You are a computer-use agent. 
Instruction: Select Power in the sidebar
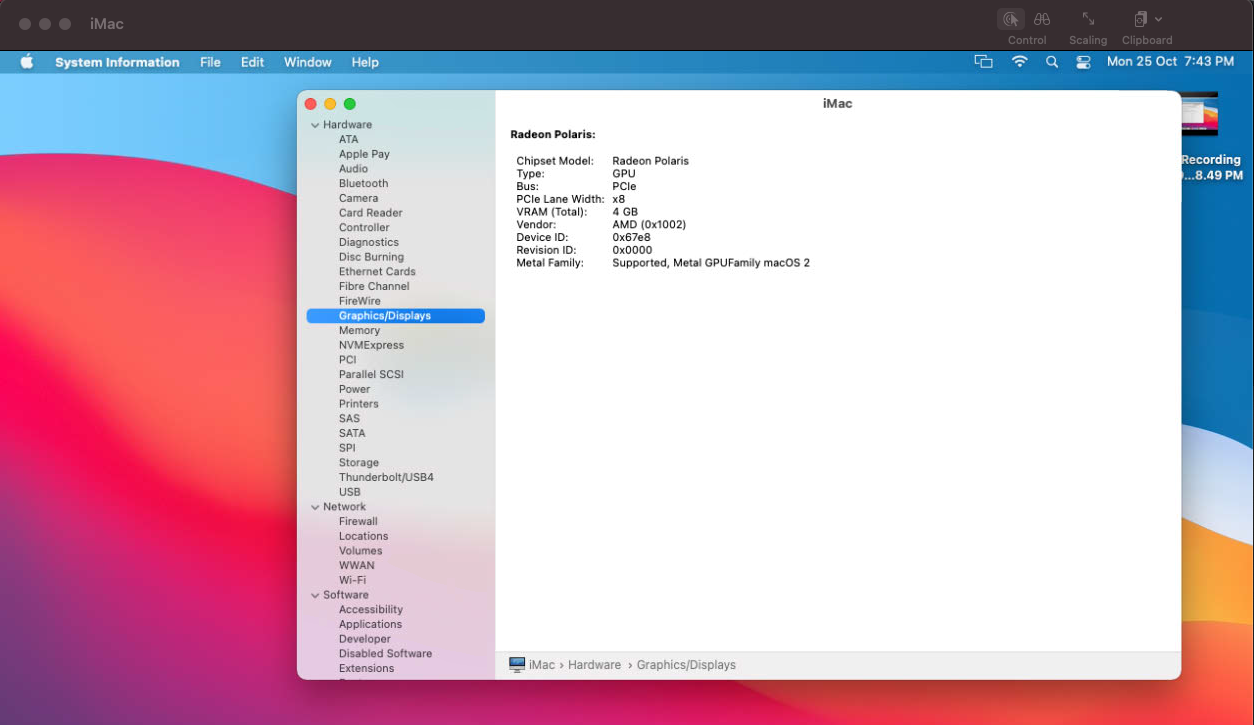pyautogui.click(x=354, y=389)
